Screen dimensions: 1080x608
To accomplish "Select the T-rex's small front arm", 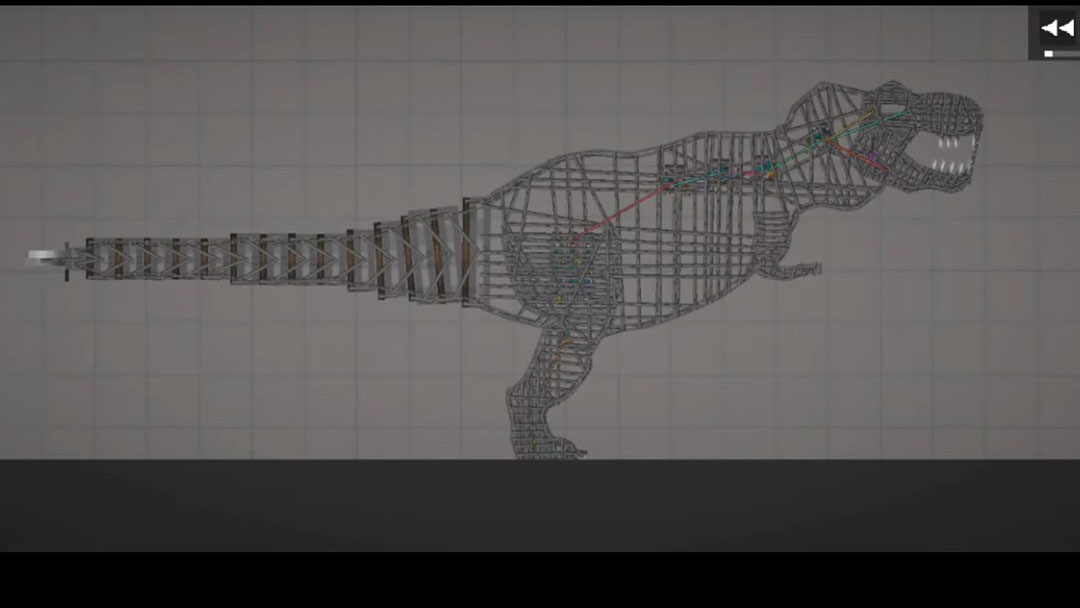I will (x=791, y=269).
